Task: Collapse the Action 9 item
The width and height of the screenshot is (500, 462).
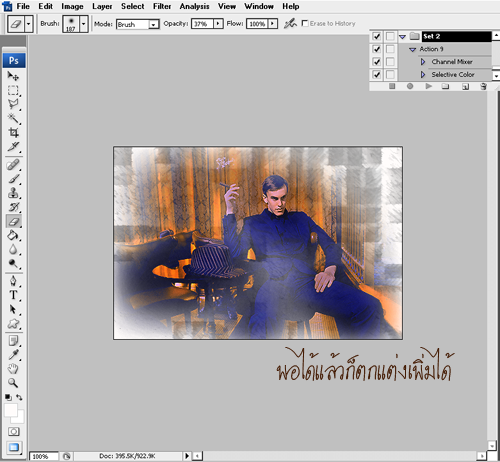Action: [x=413, y=49]
